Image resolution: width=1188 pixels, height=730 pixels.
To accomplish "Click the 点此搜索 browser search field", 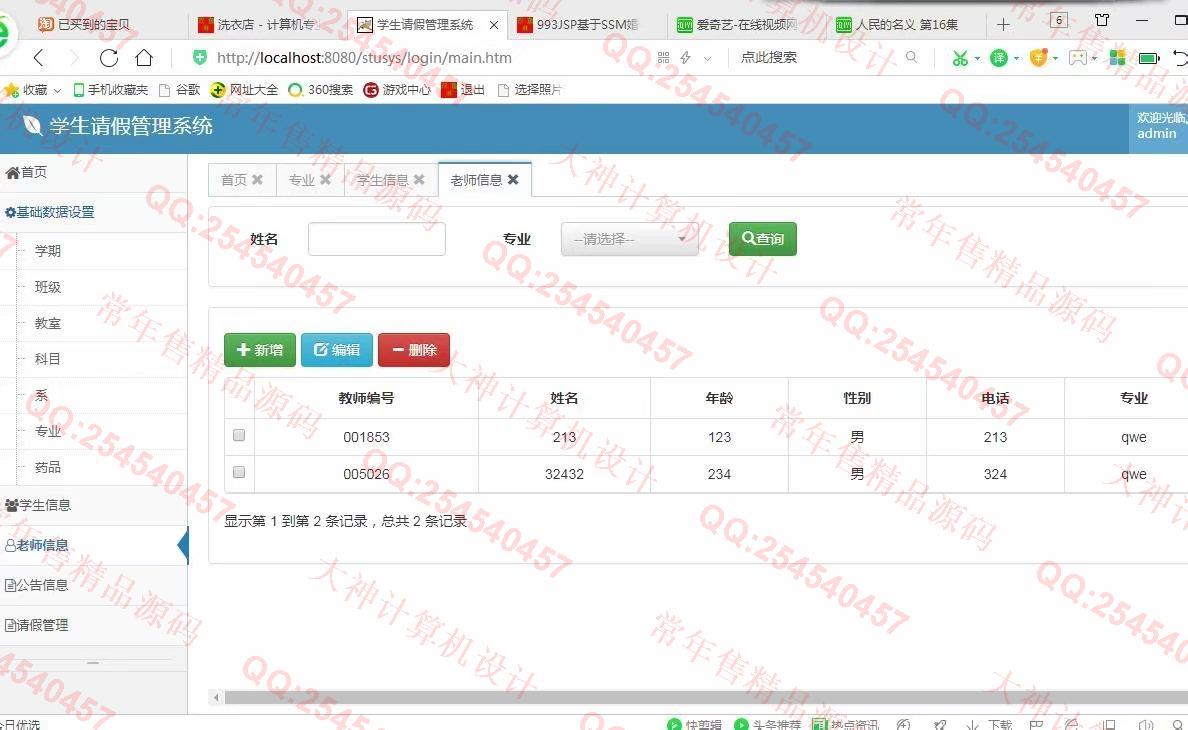I will (769, 58).
